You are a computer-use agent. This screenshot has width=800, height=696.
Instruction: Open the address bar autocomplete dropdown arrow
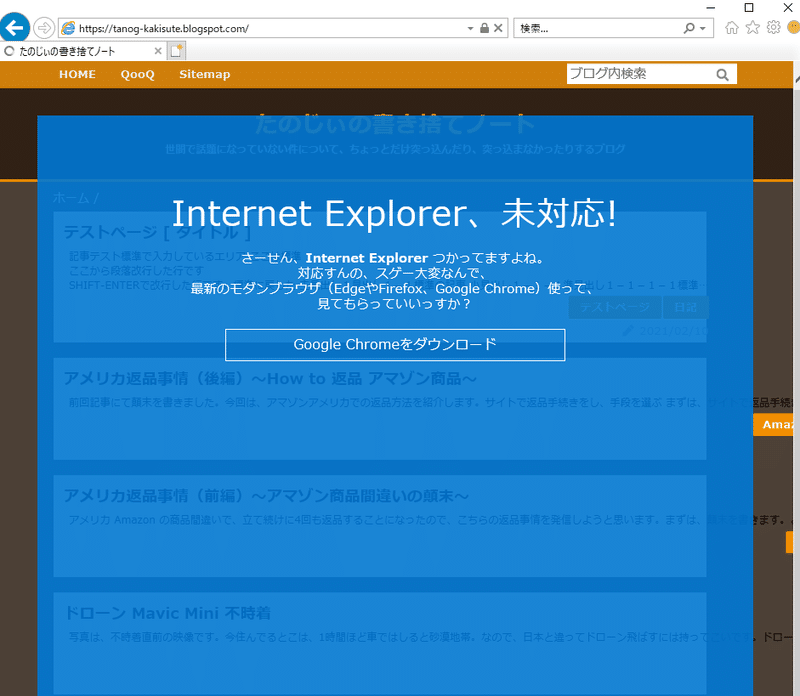470,29
